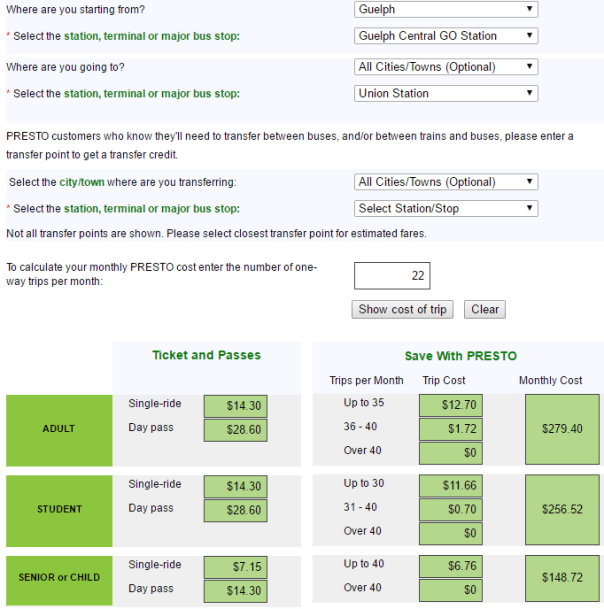Select the Senior or Child single-ride $7.15
604x609 pixels.
pos(235,567)
